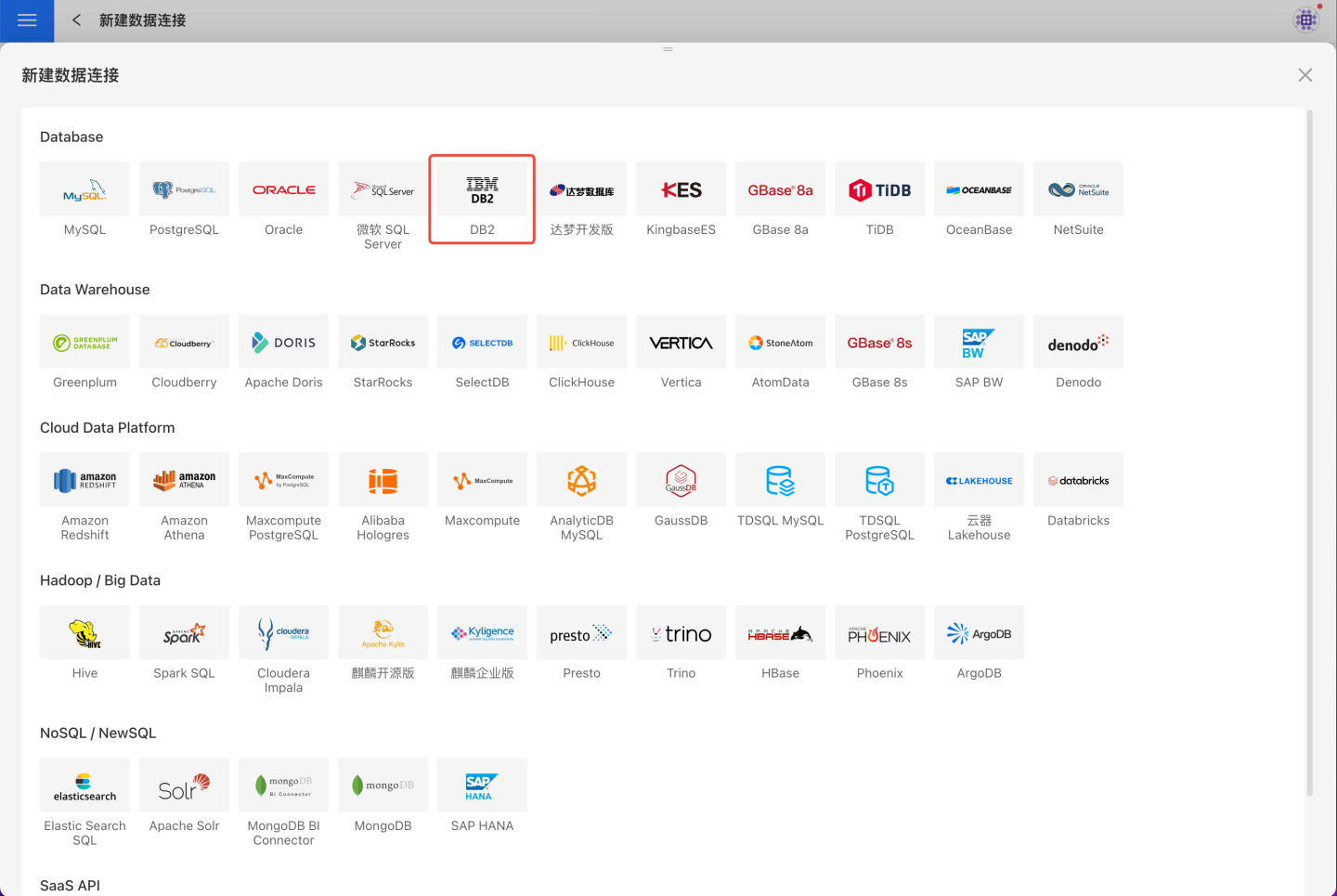Pick the Trino connector
Viewport: 1337px width, 896px height.
[x=681, y=633]
